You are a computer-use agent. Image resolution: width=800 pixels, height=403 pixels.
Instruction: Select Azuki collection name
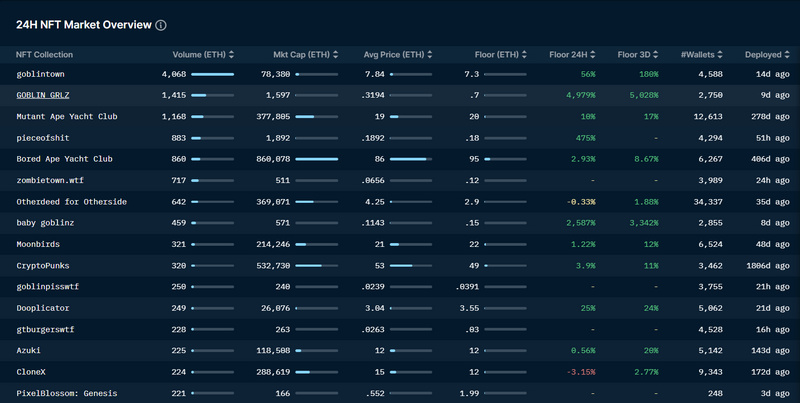click(28, 350)
